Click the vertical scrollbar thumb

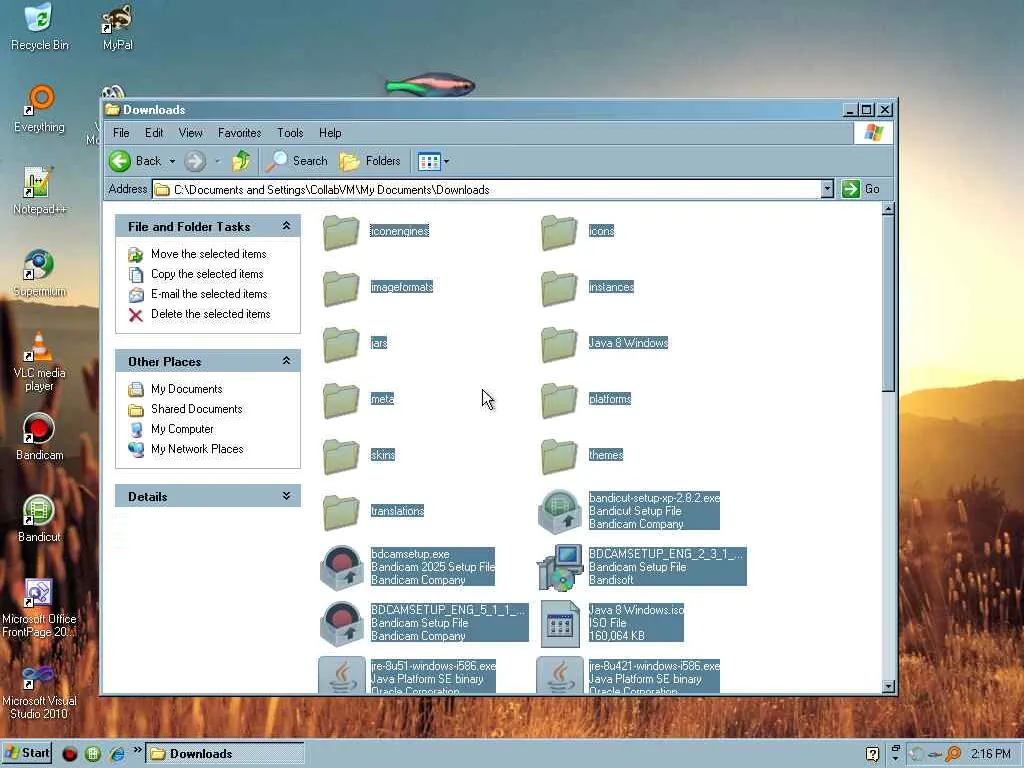point(888,304)
